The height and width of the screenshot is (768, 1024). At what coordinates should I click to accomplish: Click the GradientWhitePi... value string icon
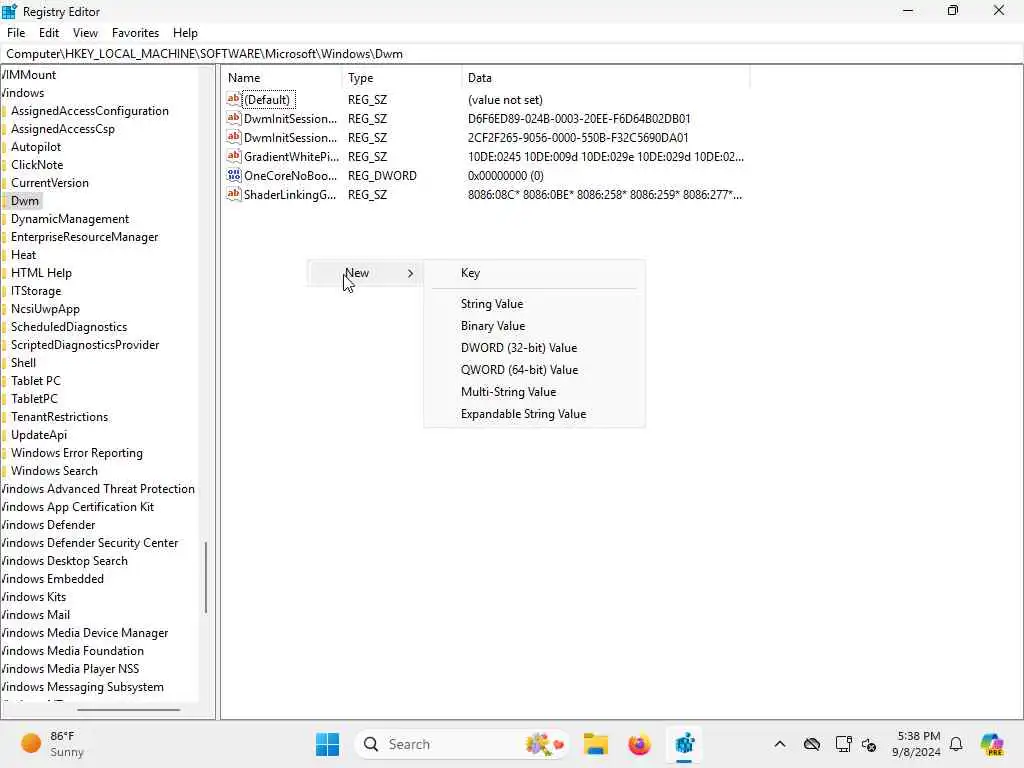[233, 156]
